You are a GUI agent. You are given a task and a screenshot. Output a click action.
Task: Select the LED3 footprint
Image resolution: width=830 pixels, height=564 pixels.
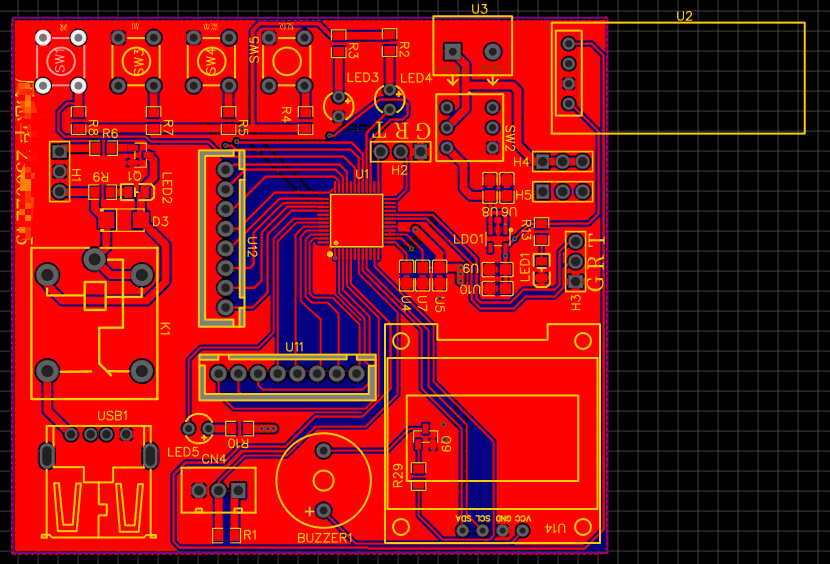338,105
